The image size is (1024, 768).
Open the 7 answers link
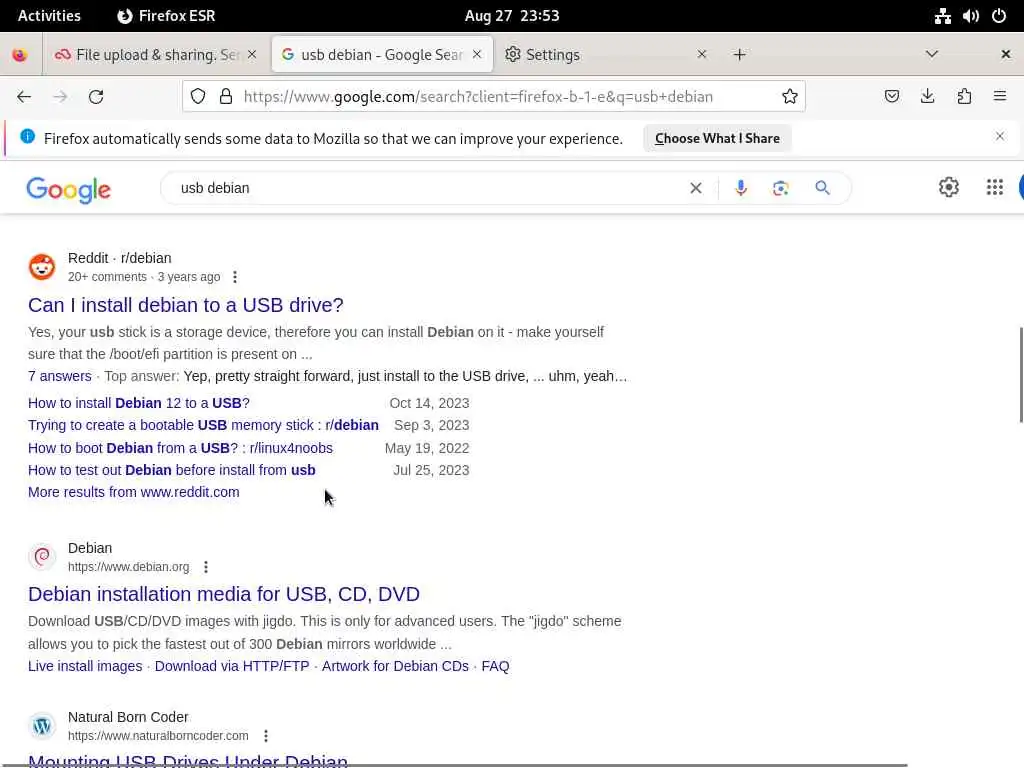tap(59, 376)
